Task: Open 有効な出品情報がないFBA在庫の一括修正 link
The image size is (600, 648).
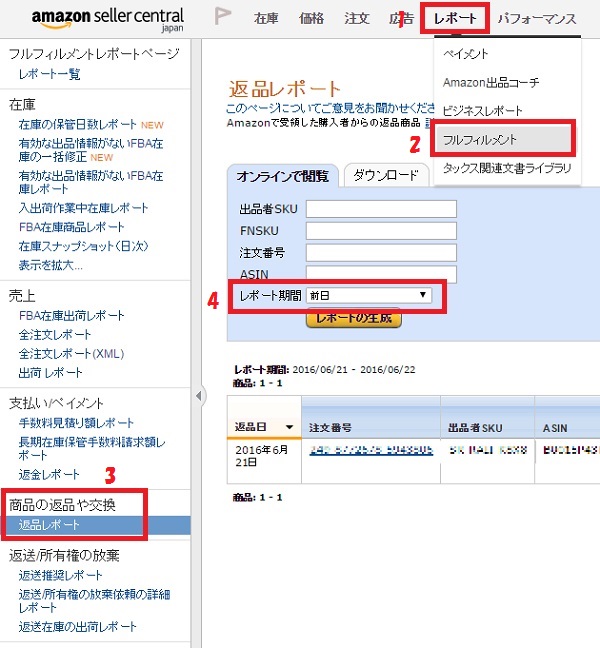Action: [x=90, y=150]
